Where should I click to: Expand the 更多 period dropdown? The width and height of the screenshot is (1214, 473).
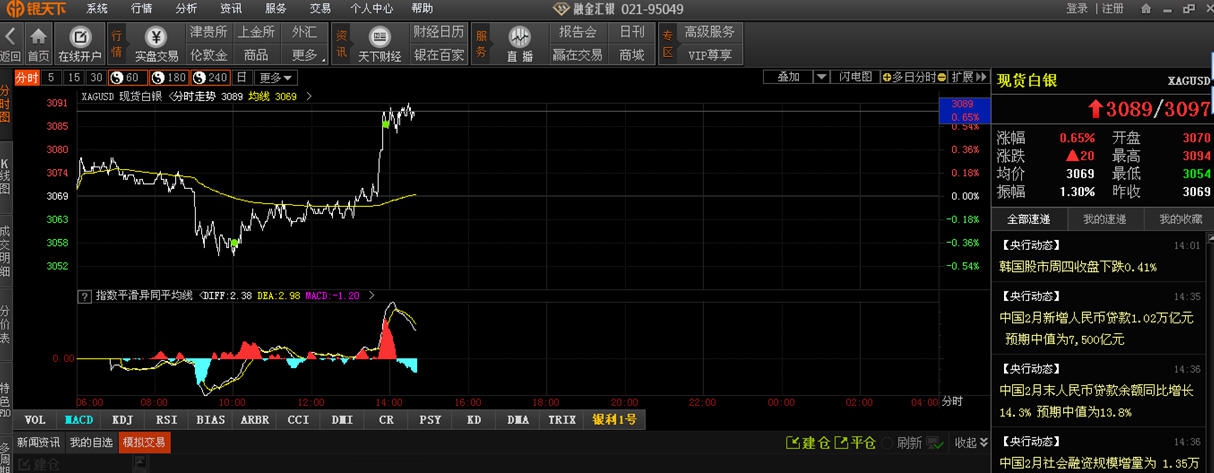coord(276,77)
